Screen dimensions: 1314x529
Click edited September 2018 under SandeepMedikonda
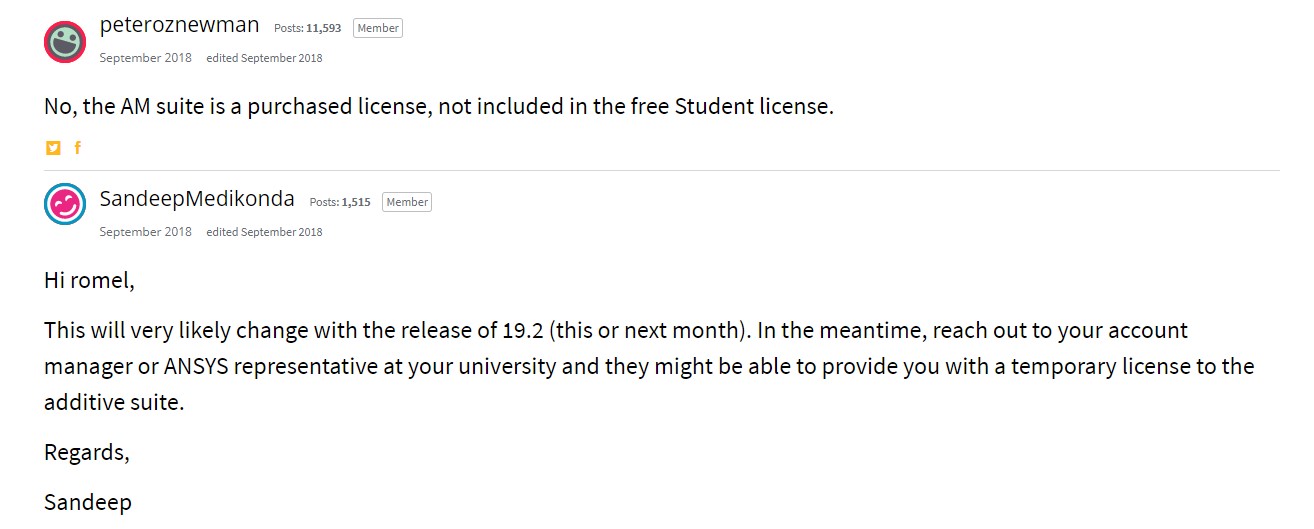pyautogui.click(x=264, y=232)
